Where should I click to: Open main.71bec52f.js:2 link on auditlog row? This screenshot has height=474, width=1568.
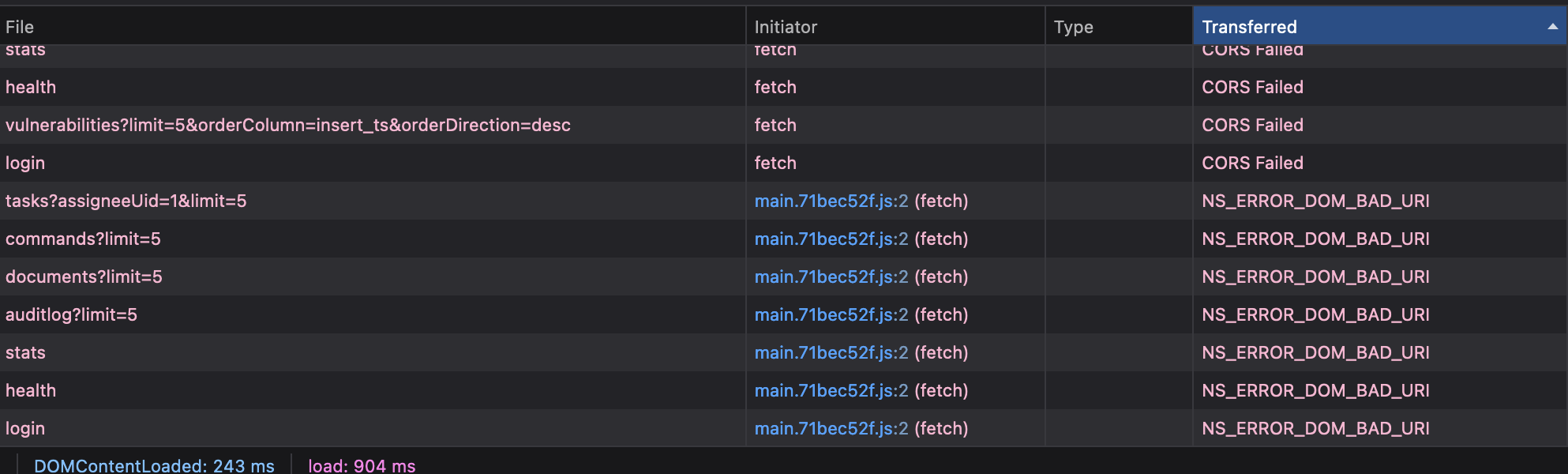pos(829,314)
